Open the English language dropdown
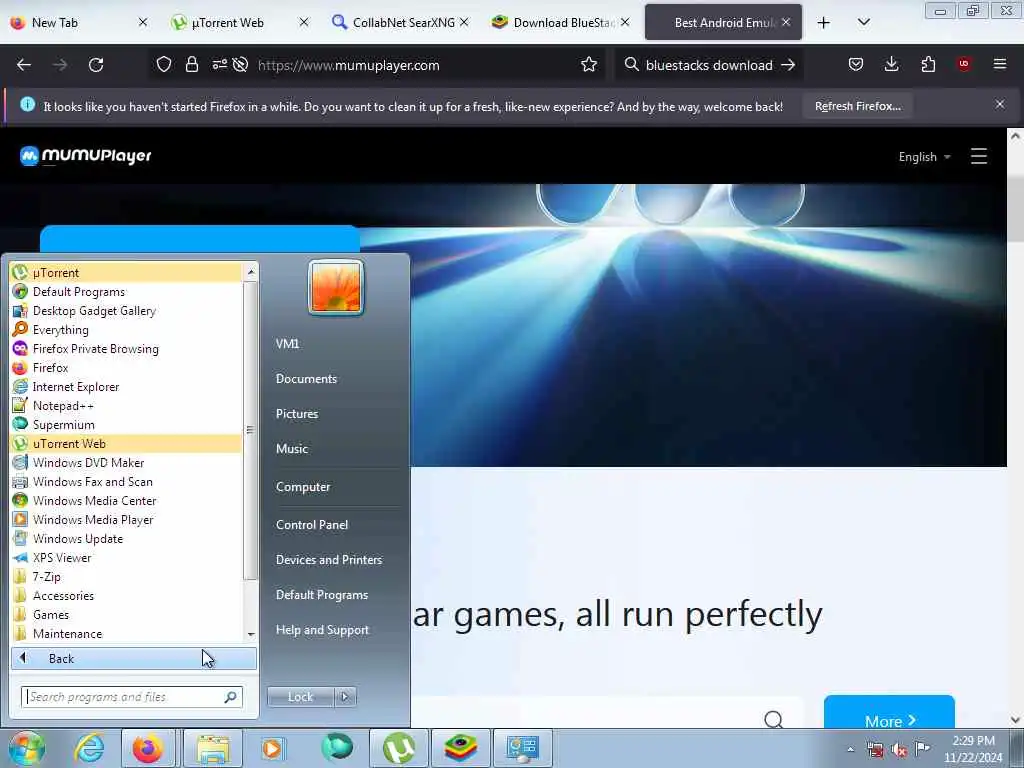This screenshot has width=1024, height=768. coord(924,157)
